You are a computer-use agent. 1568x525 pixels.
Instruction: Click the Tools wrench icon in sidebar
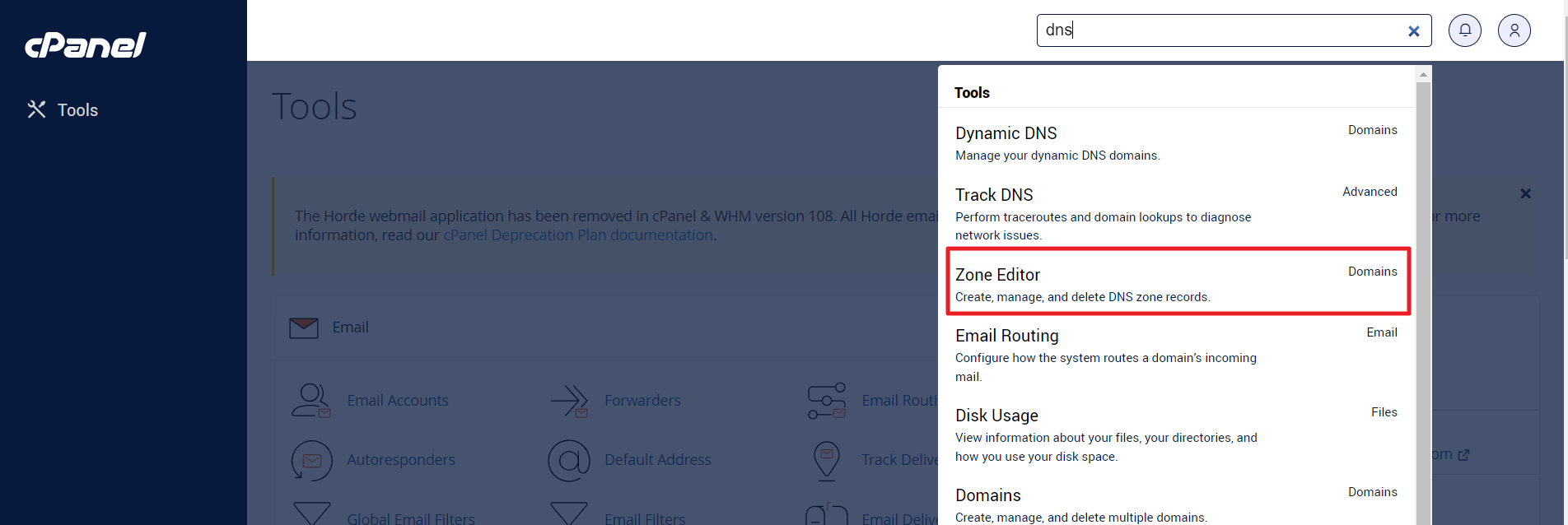(x=36, y=109)
